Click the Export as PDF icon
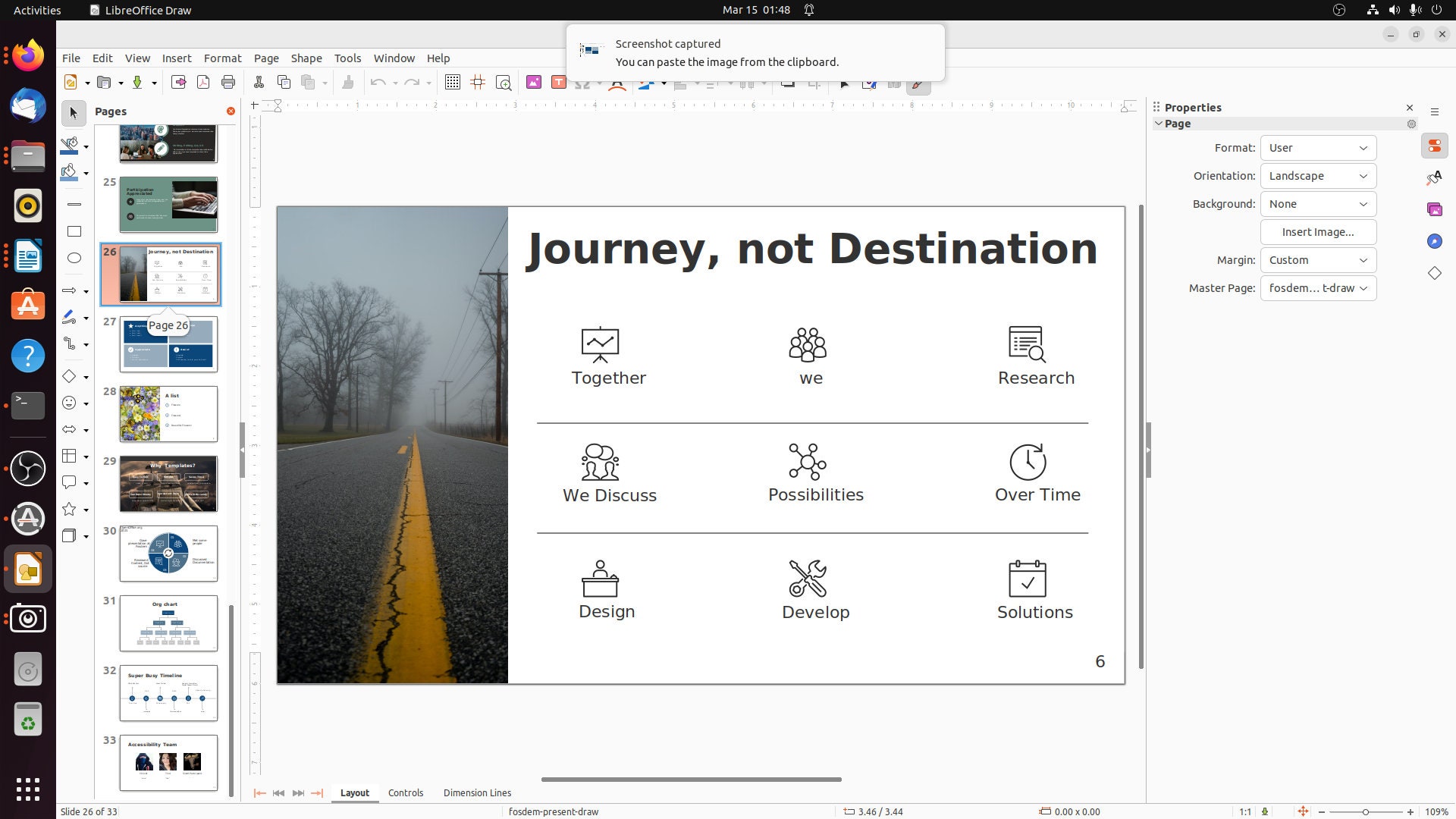The height and width of the screenshot is (819, 1456). pos(202,82)
